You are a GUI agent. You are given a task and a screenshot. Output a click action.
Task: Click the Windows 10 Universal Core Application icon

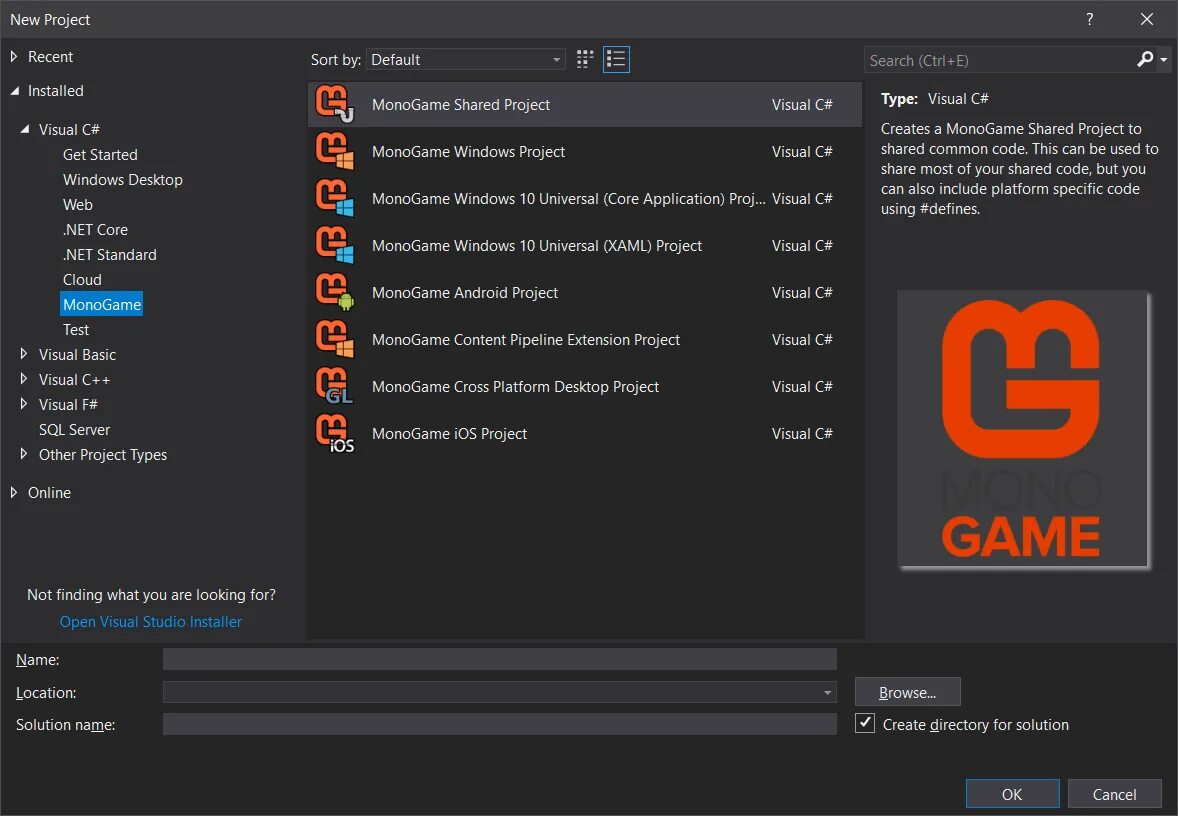[334, 198]
